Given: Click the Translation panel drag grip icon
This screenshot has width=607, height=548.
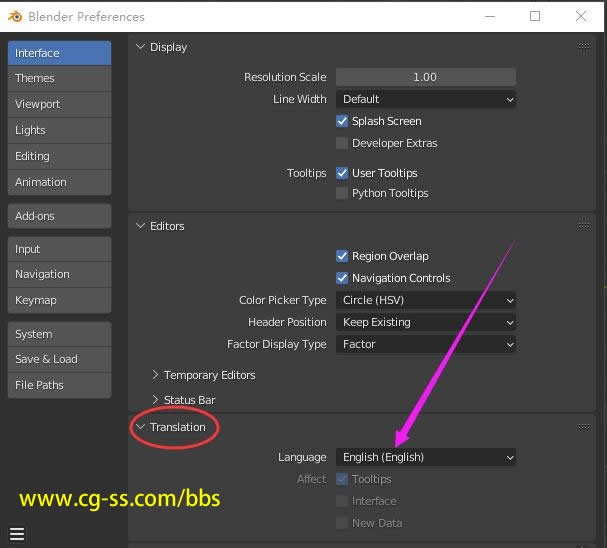Looking at the screenshot, I should tap(584, 427).
